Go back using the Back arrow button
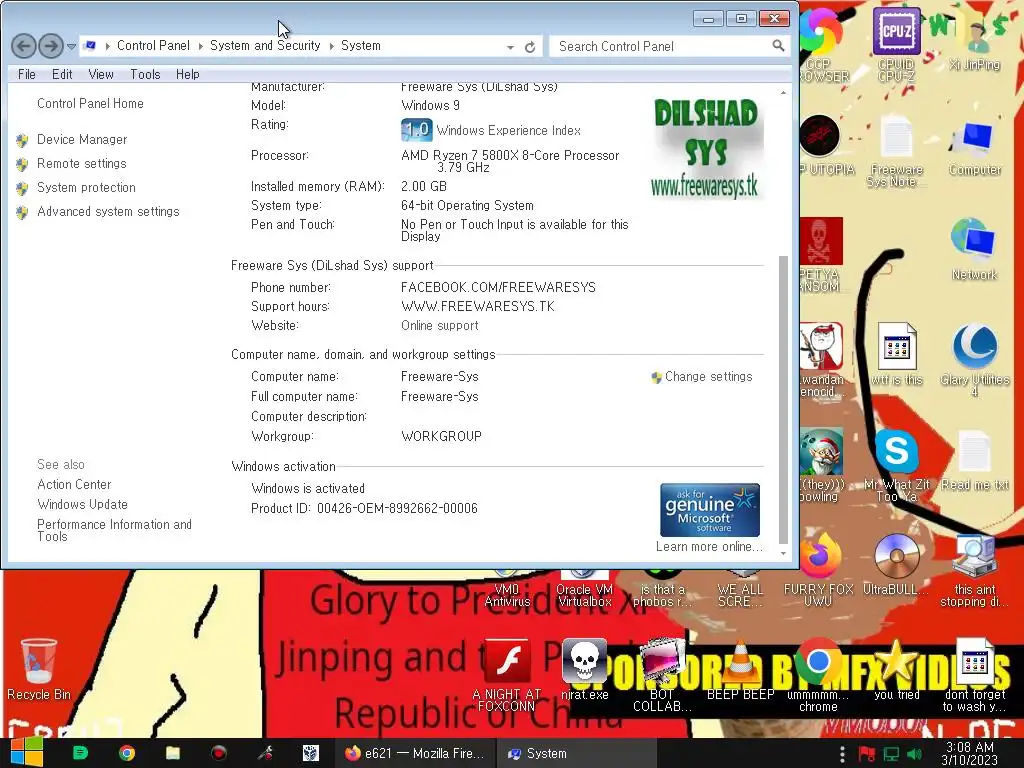The image size is (1024, 768). coord(24,46)
